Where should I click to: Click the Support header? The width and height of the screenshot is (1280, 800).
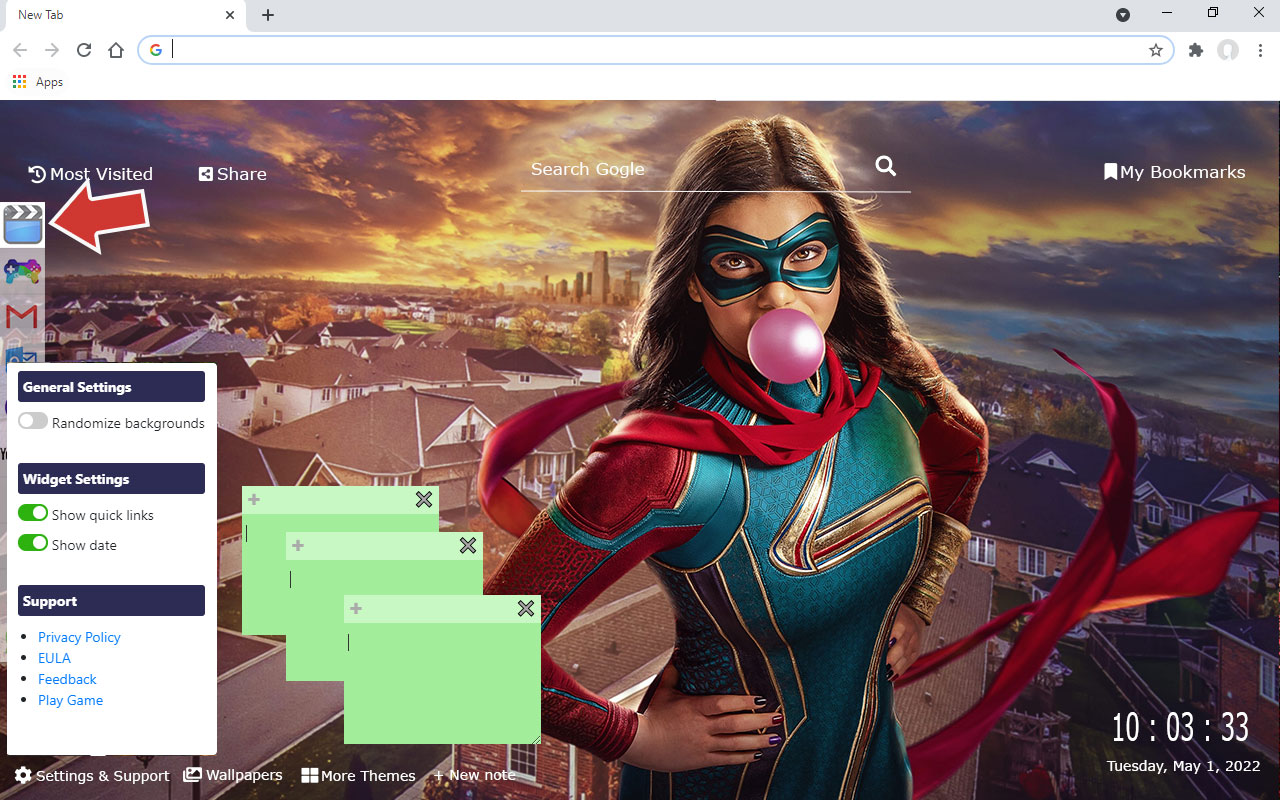[x=111, y=601]
